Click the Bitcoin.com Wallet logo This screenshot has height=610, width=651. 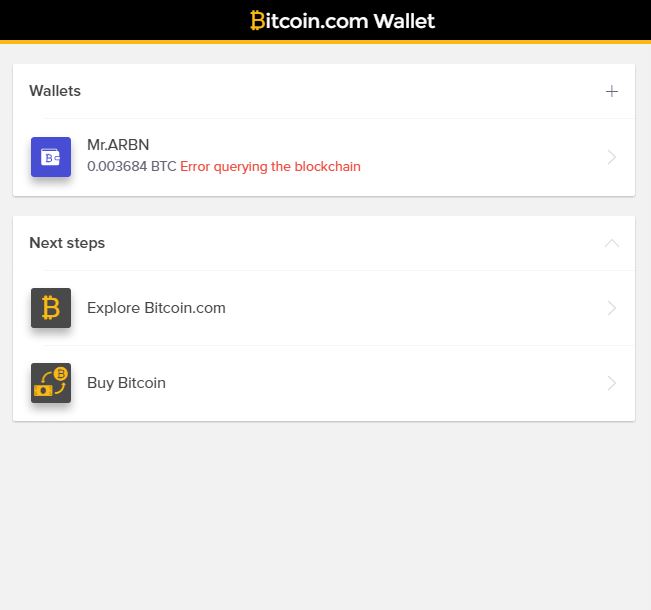click(x=343, y=21)
